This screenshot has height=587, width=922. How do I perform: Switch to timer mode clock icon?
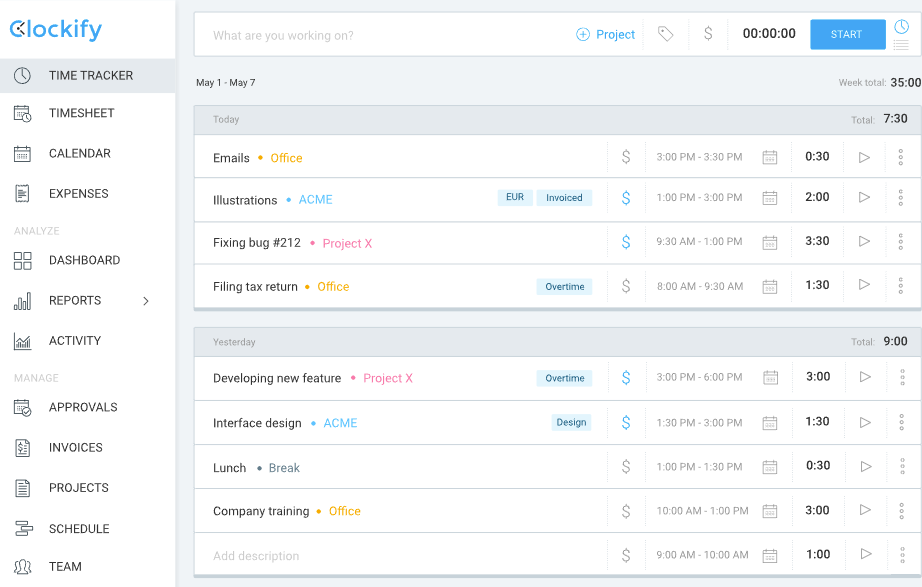901,27
